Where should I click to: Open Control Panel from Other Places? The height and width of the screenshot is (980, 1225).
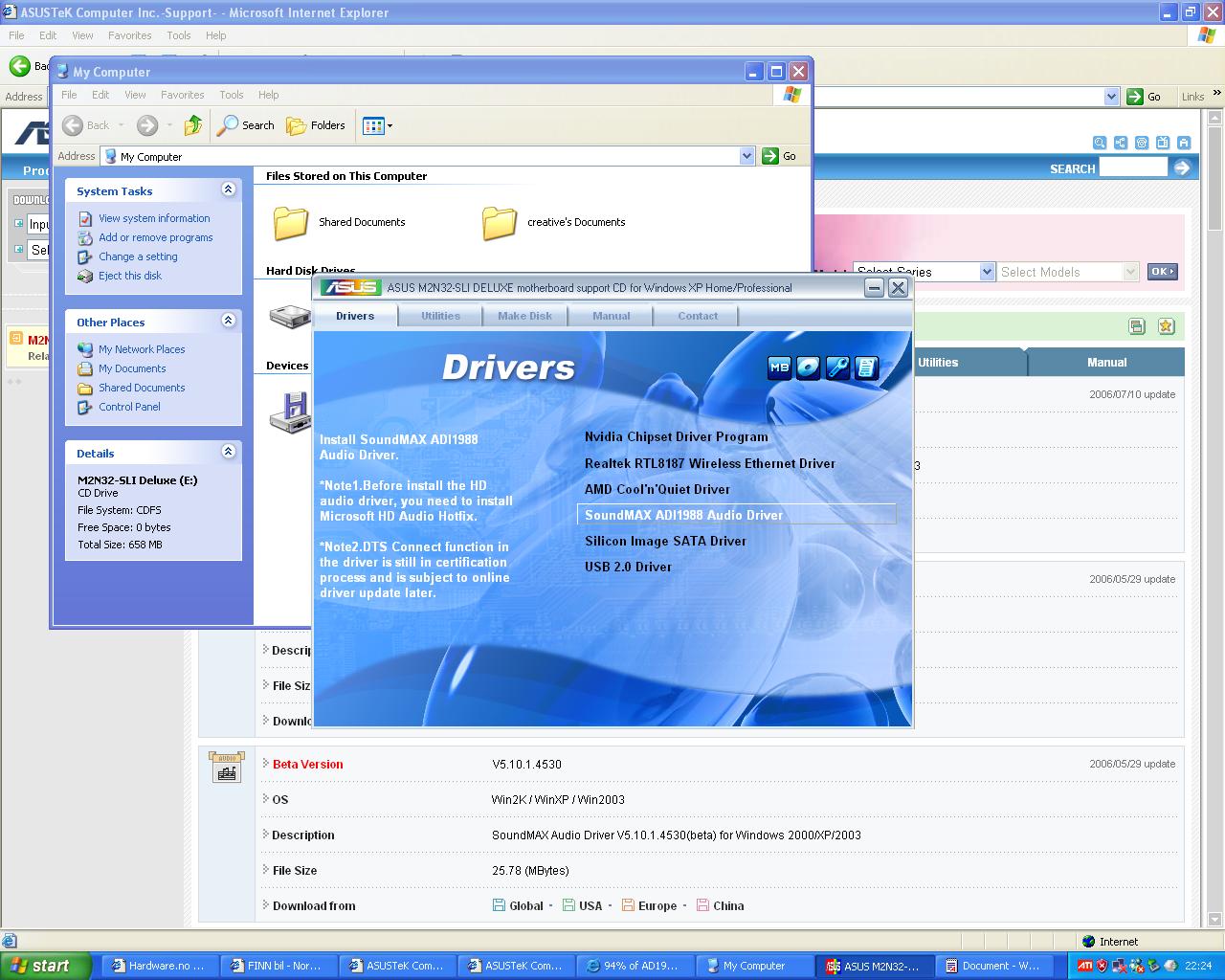coord(129,407)
